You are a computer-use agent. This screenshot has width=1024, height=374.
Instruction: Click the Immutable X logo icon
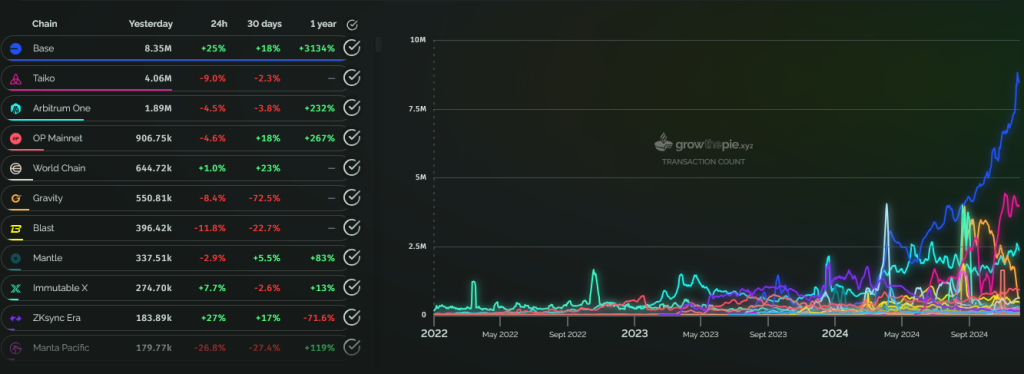click(x=16, y=288)
